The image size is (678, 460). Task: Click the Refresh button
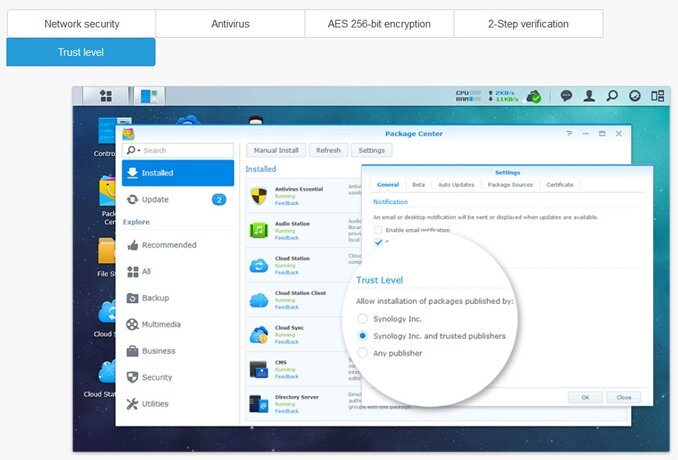point(328,150)
